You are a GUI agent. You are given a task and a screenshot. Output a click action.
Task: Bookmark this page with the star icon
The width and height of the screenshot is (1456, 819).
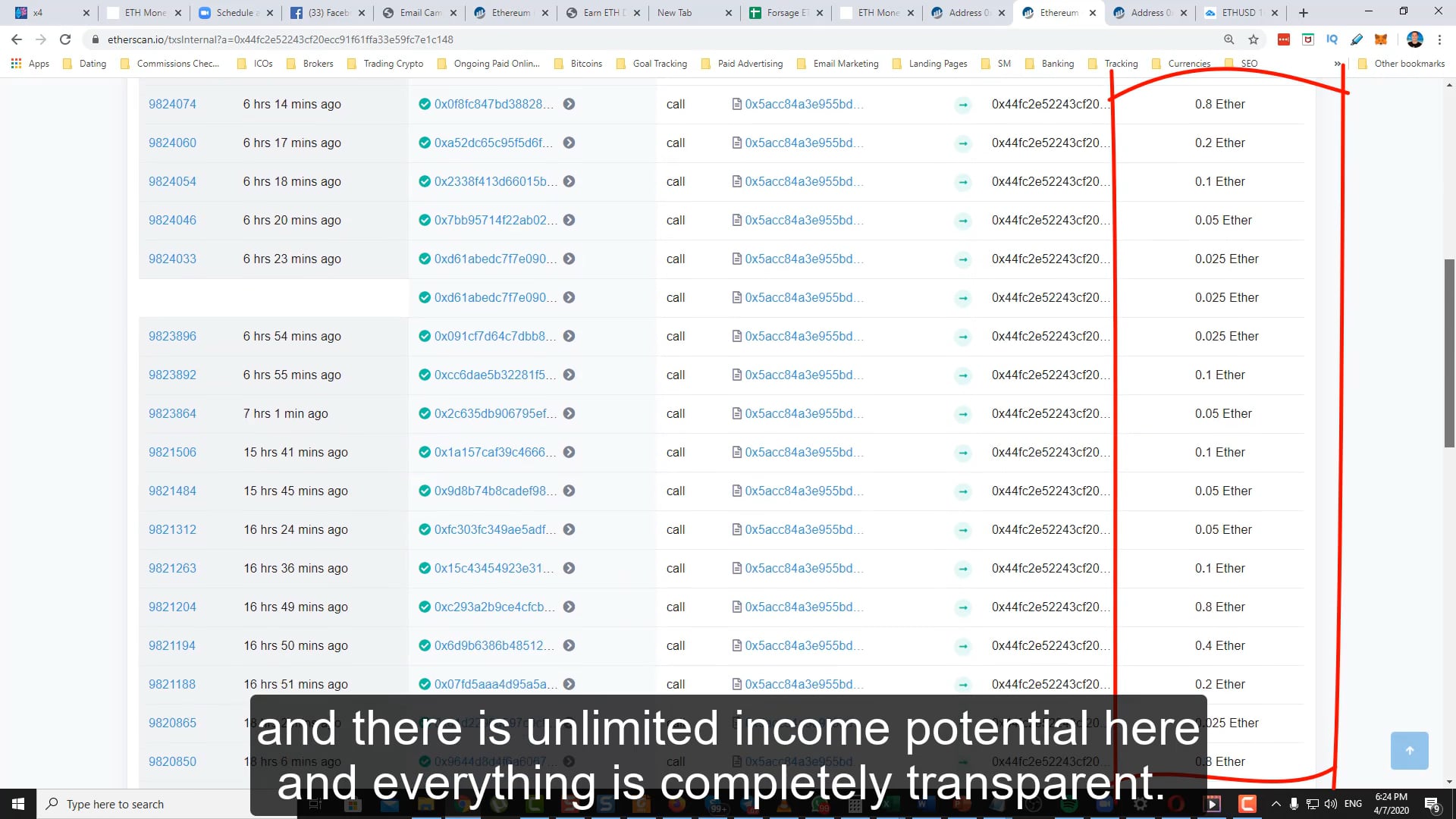(1254, 39)
